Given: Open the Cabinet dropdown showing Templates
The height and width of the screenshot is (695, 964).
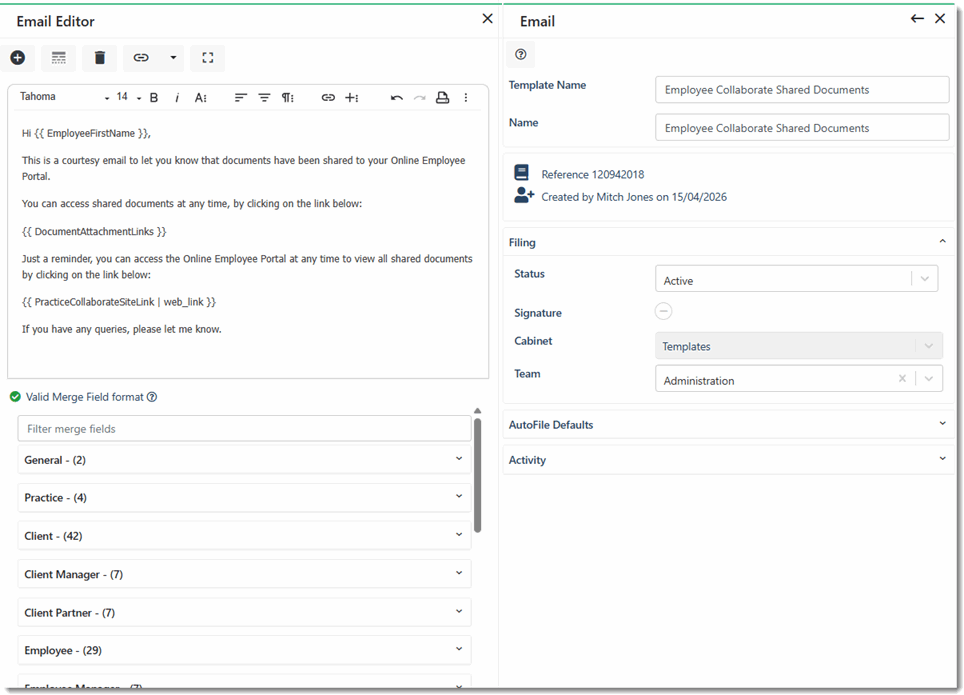Looking at the screenshot, I should pos(799,346).
